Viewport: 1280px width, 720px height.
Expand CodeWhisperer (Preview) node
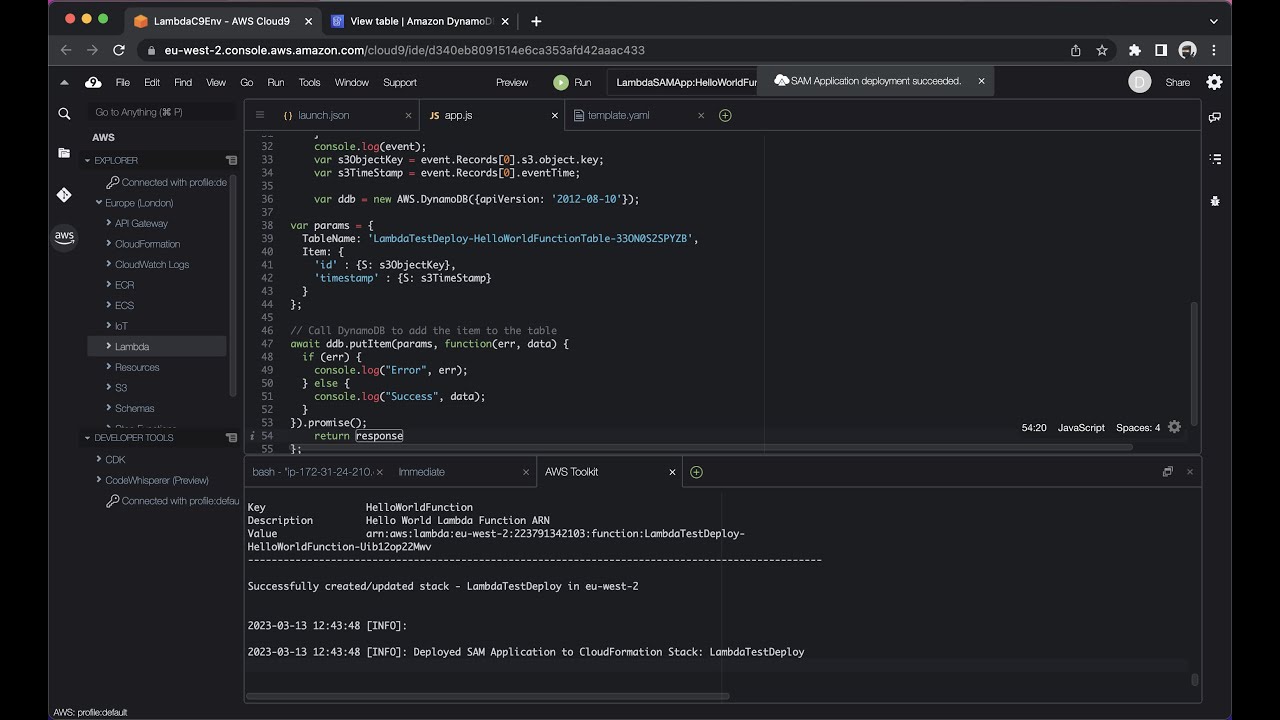click(99, 480)
